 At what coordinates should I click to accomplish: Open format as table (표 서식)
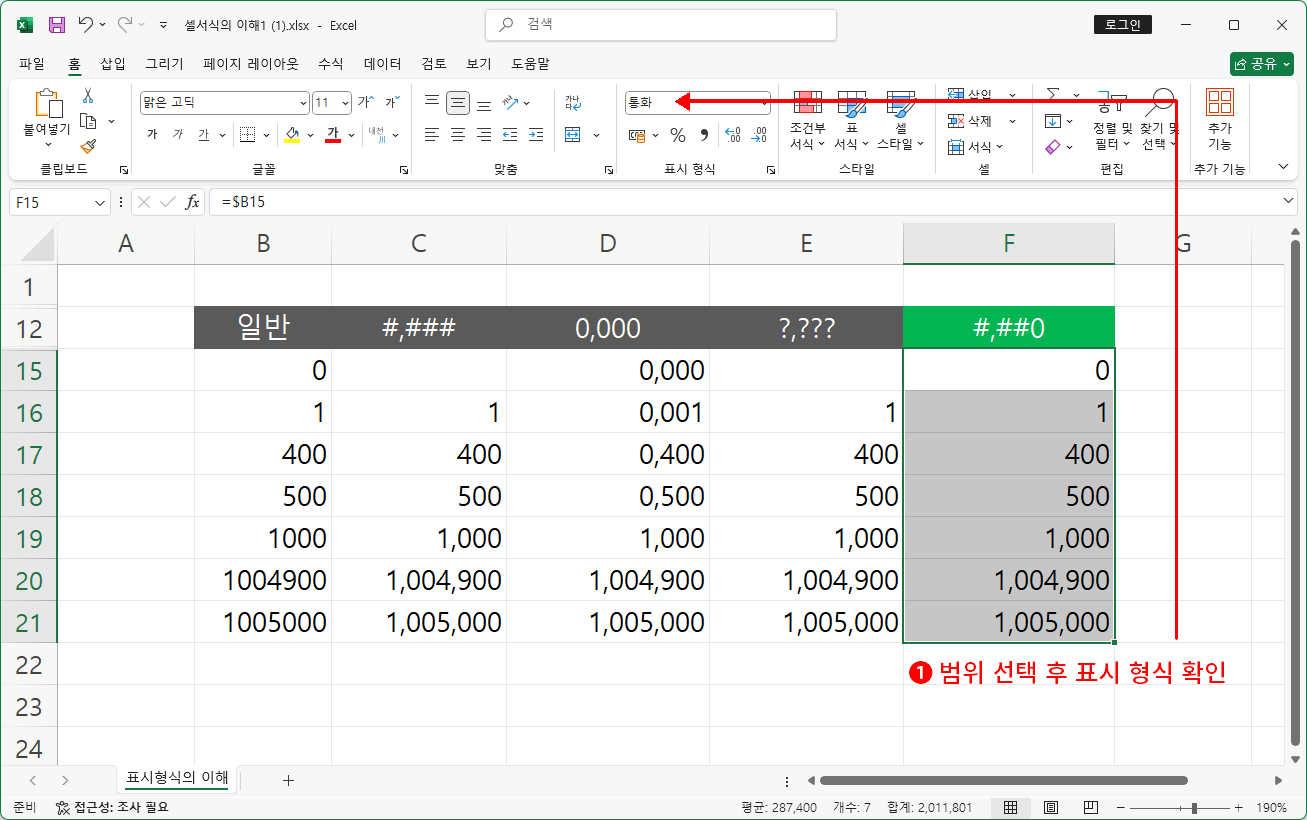(x=852, y=120)
